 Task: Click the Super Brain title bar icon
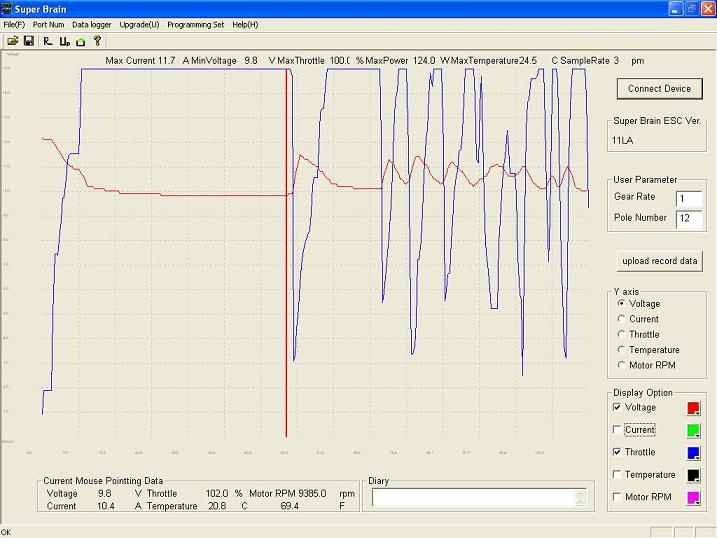(x=6, y=9)
